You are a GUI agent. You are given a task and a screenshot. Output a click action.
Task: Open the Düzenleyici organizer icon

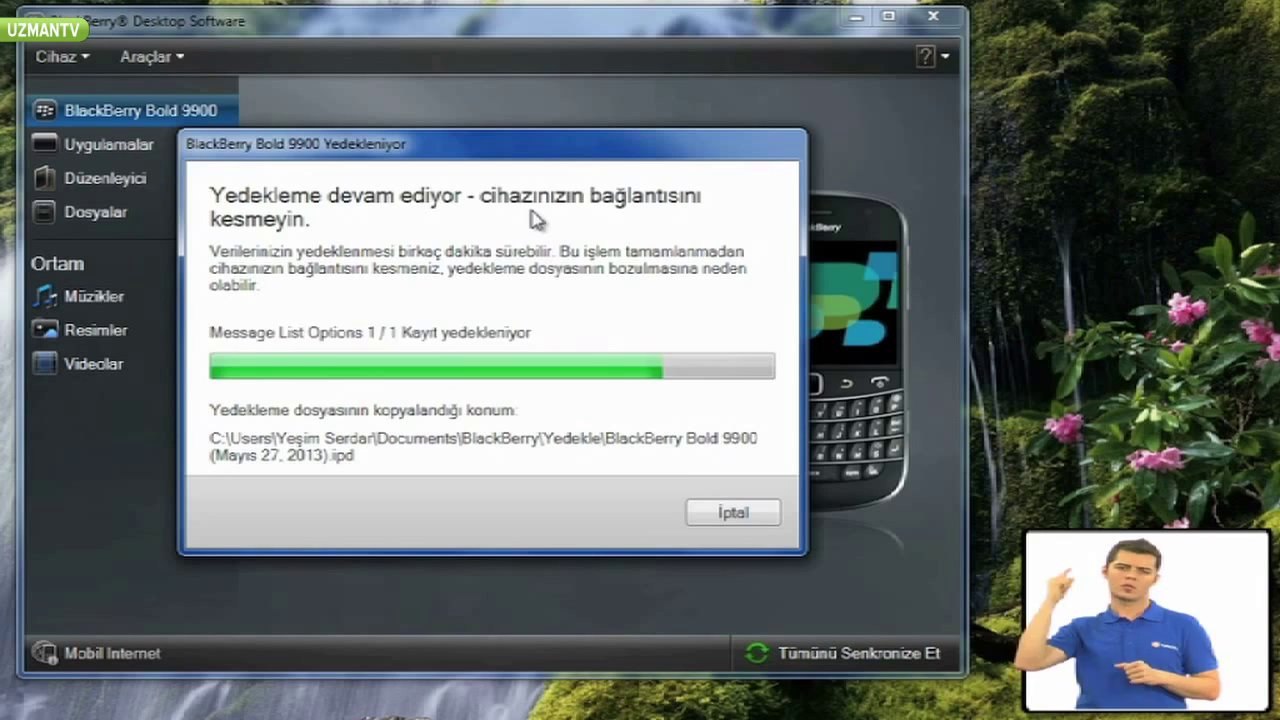pos(44,178)
